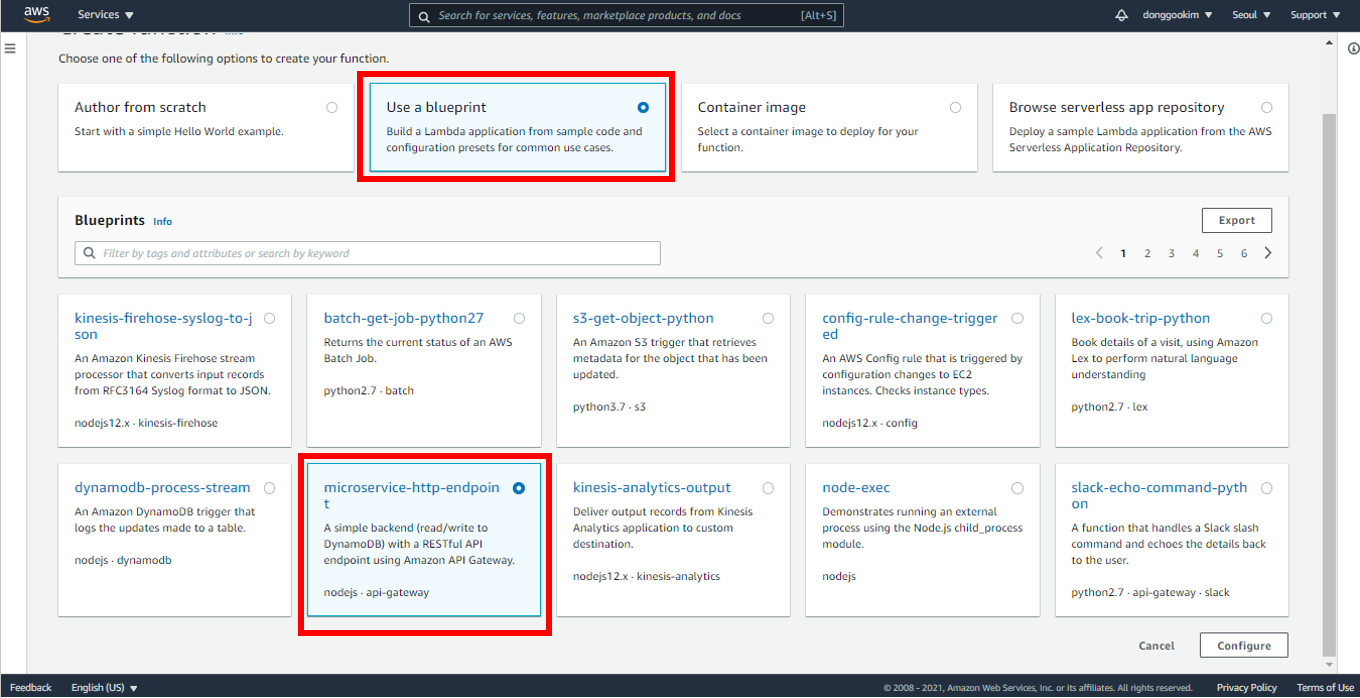Click the vertical page scrollbar
The height and width of the screenshot is (698, 1360).
(x=1329, y=385)
